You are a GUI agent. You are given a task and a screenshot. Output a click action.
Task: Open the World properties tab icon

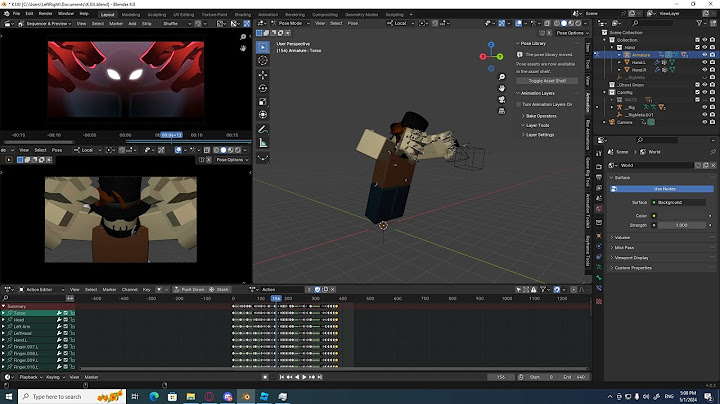point(599,209)
